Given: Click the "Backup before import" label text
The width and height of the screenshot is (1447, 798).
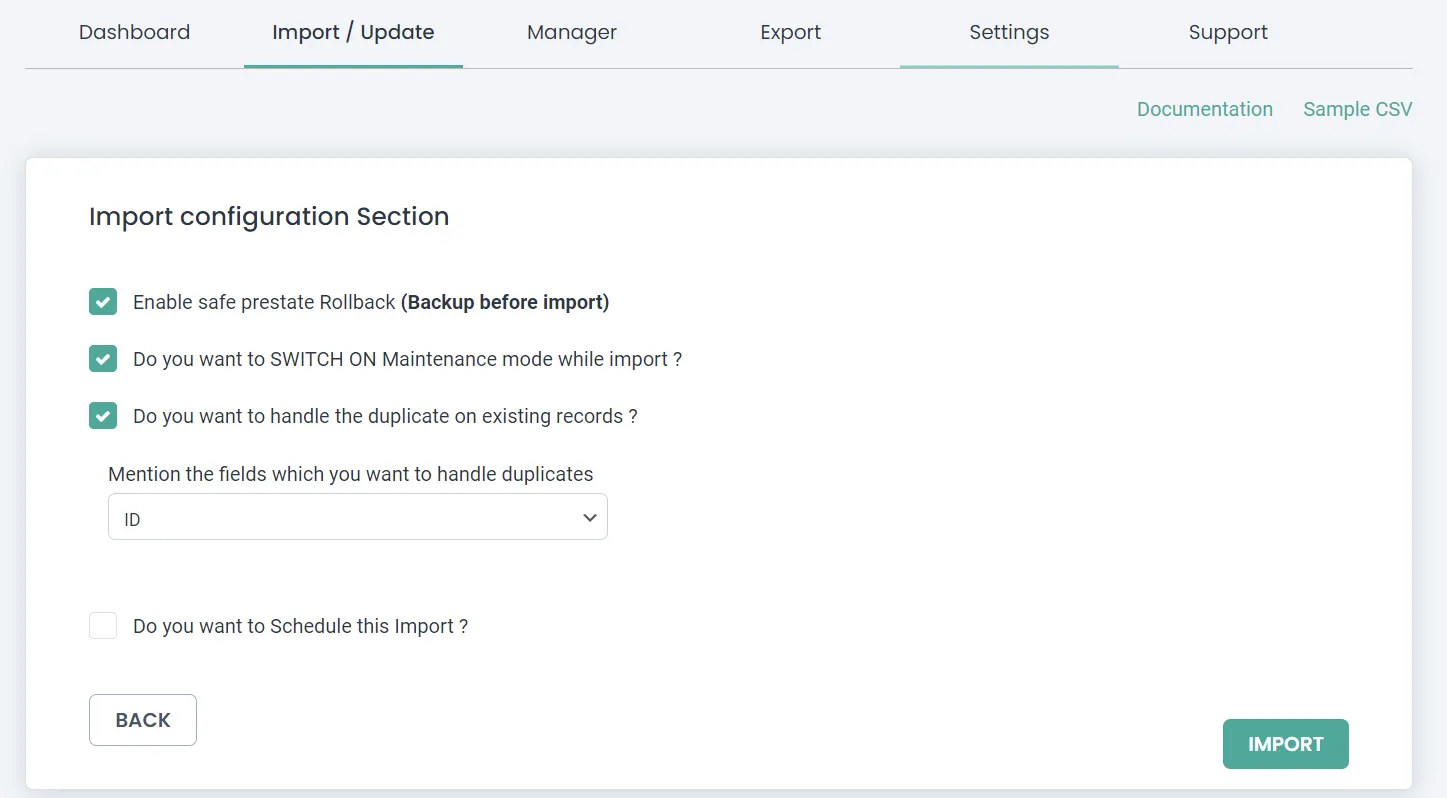Looking at the screenshot, I should coord(505,302).
